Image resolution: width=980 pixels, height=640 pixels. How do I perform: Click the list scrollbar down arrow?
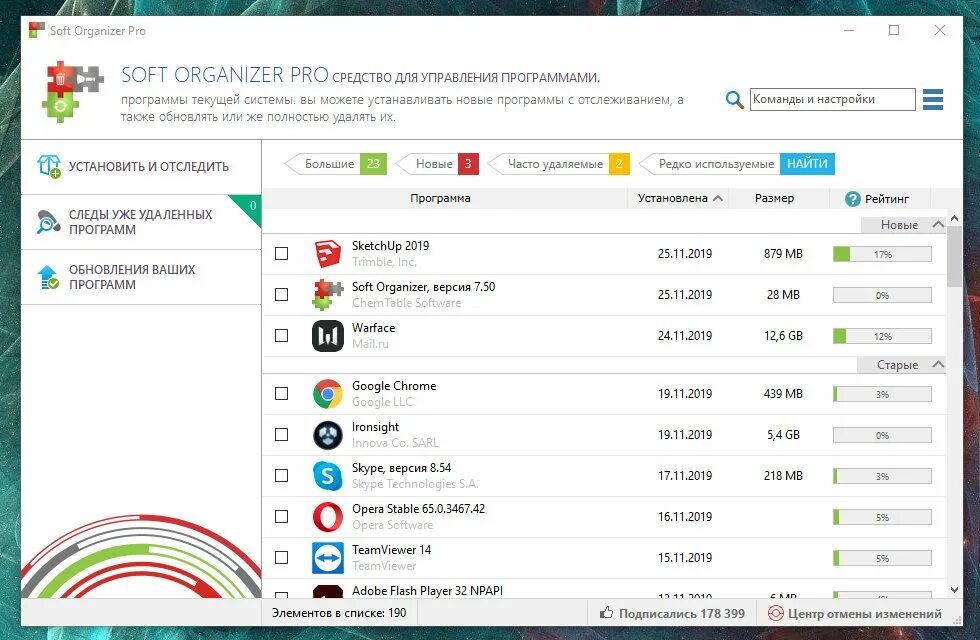(954, 589)
